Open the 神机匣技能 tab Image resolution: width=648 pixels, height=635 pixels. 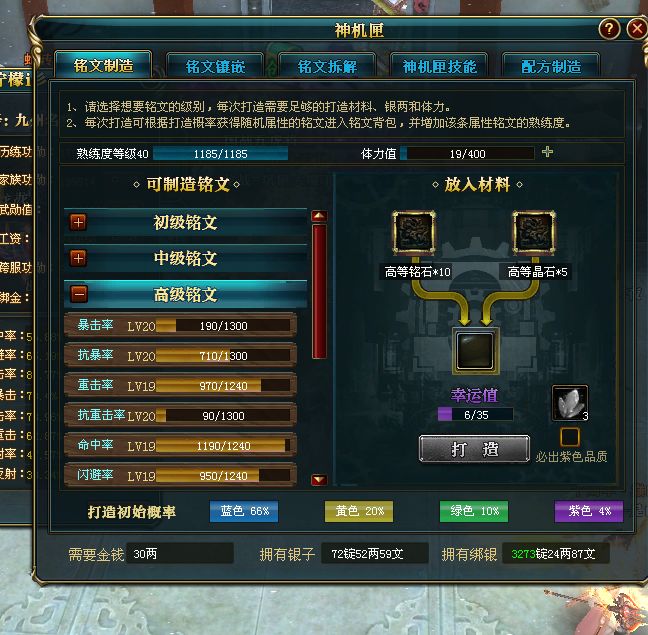(440, 66)
